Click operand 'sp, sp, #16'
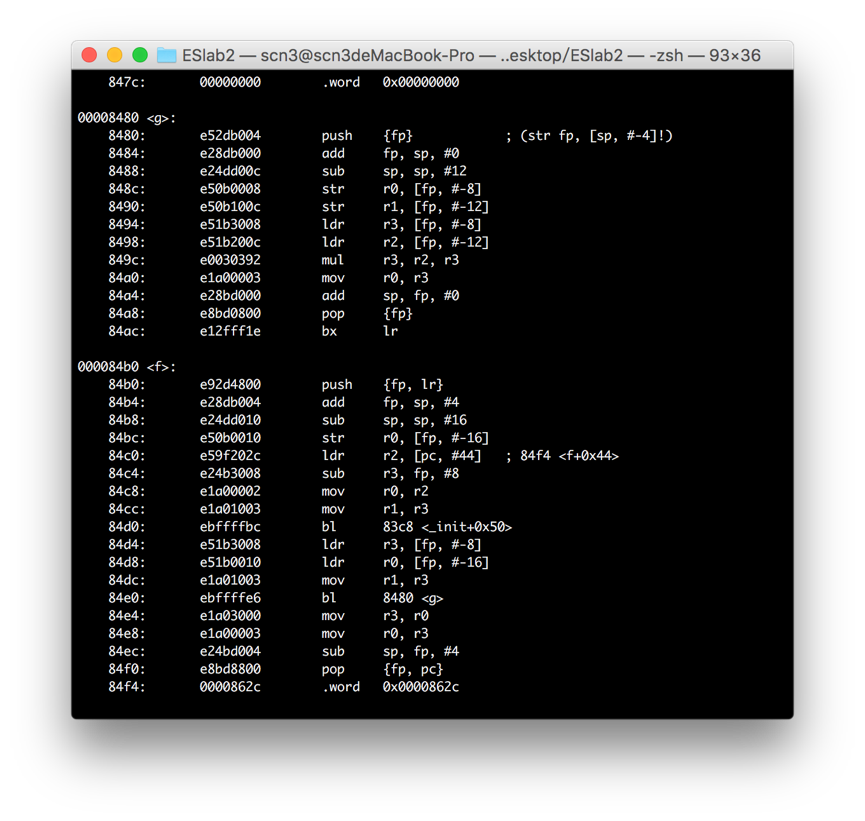Image resolution: width=865 pixels, height=821 pixels. [x=425, y=420]
